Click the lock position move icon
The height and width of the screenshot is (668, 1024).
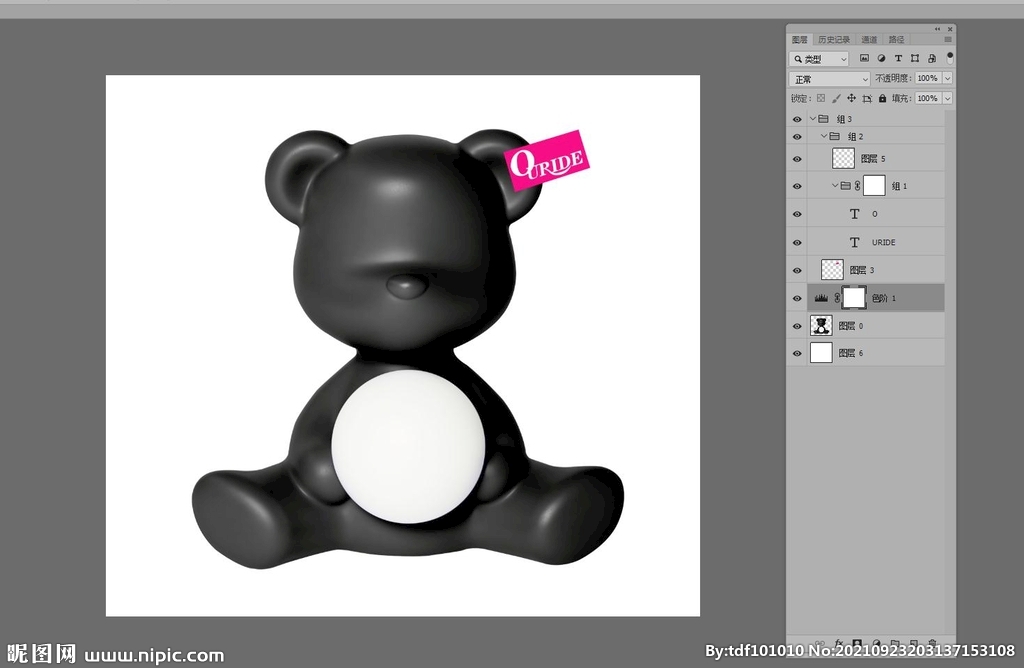point(851,99)
